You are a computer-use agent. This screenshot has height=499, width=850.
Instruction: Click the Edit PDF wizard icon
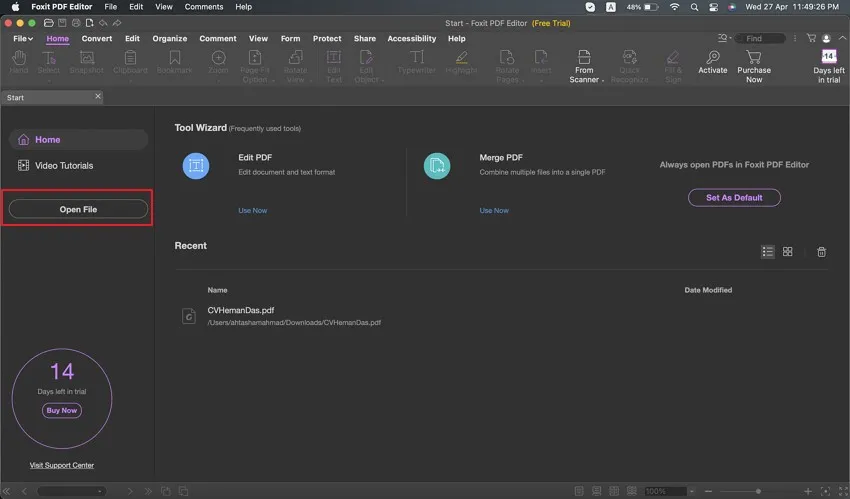196,166
